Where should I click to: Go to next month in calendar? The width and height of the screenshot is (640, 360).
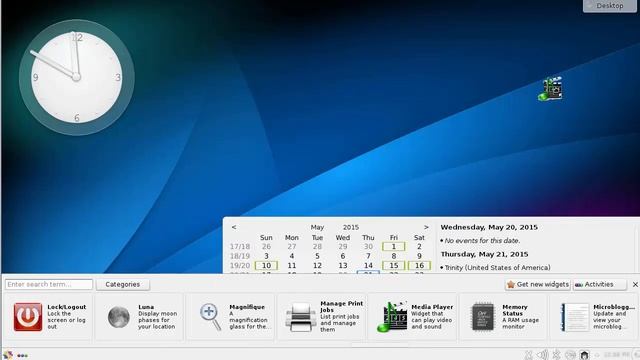tap(426, 227)
